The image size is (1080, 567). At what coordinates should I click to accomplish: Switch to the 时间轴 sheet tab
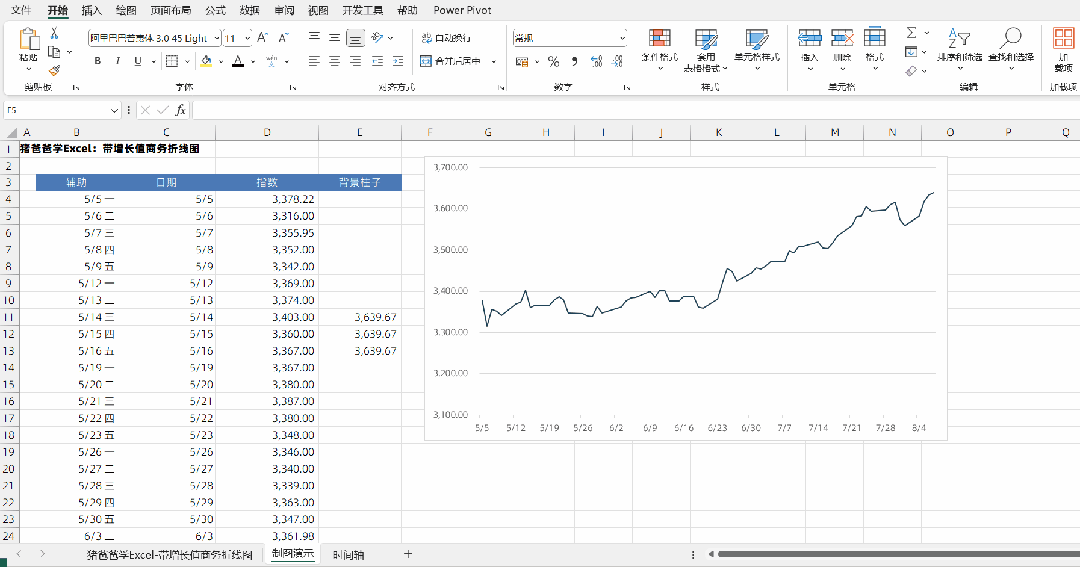pyautogui.click(x=349, y=555)
